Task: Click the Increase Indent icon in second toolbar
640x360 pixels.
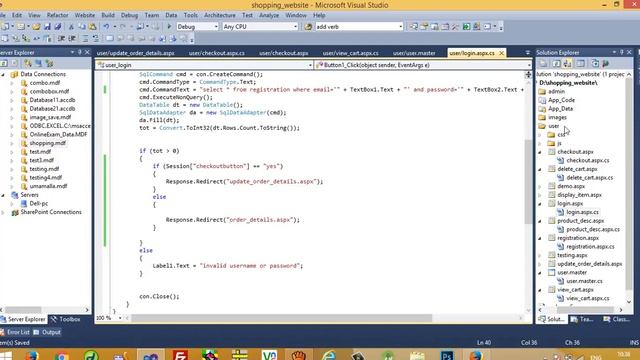Action: point(72,39)
